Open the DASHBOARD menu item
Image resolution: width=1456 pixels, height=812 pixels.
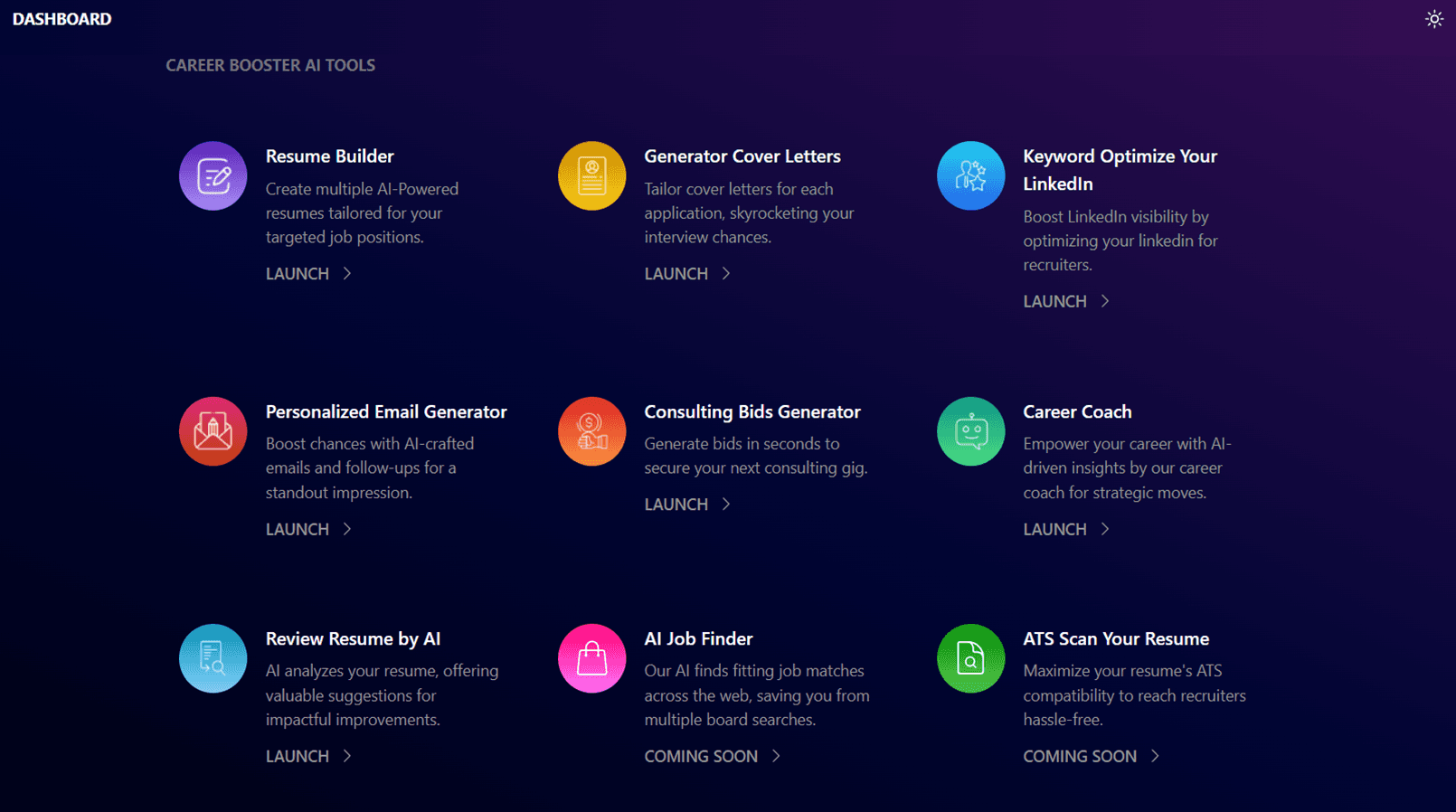[62, 19]
